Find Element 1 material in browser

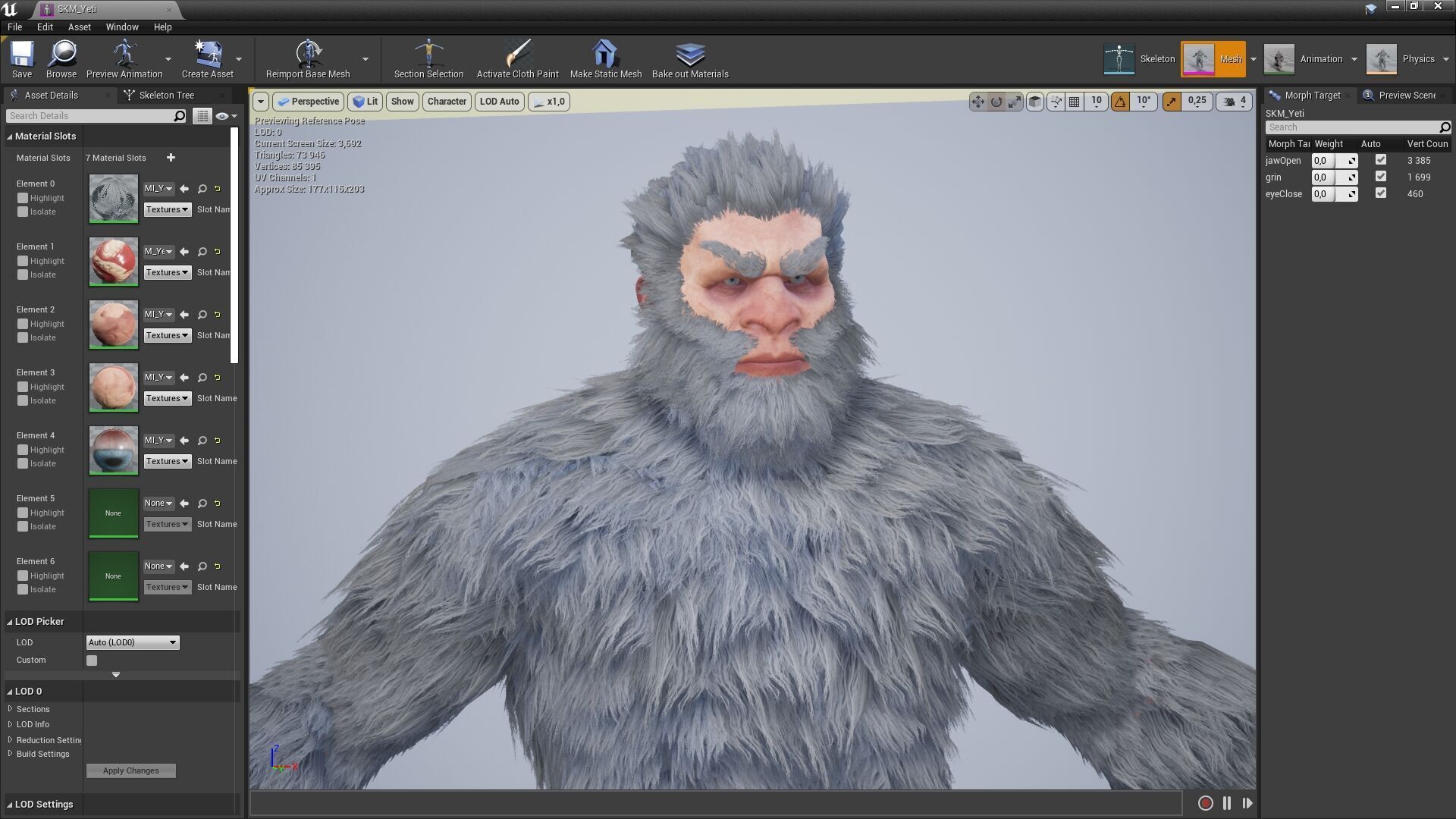coord(202,252)
